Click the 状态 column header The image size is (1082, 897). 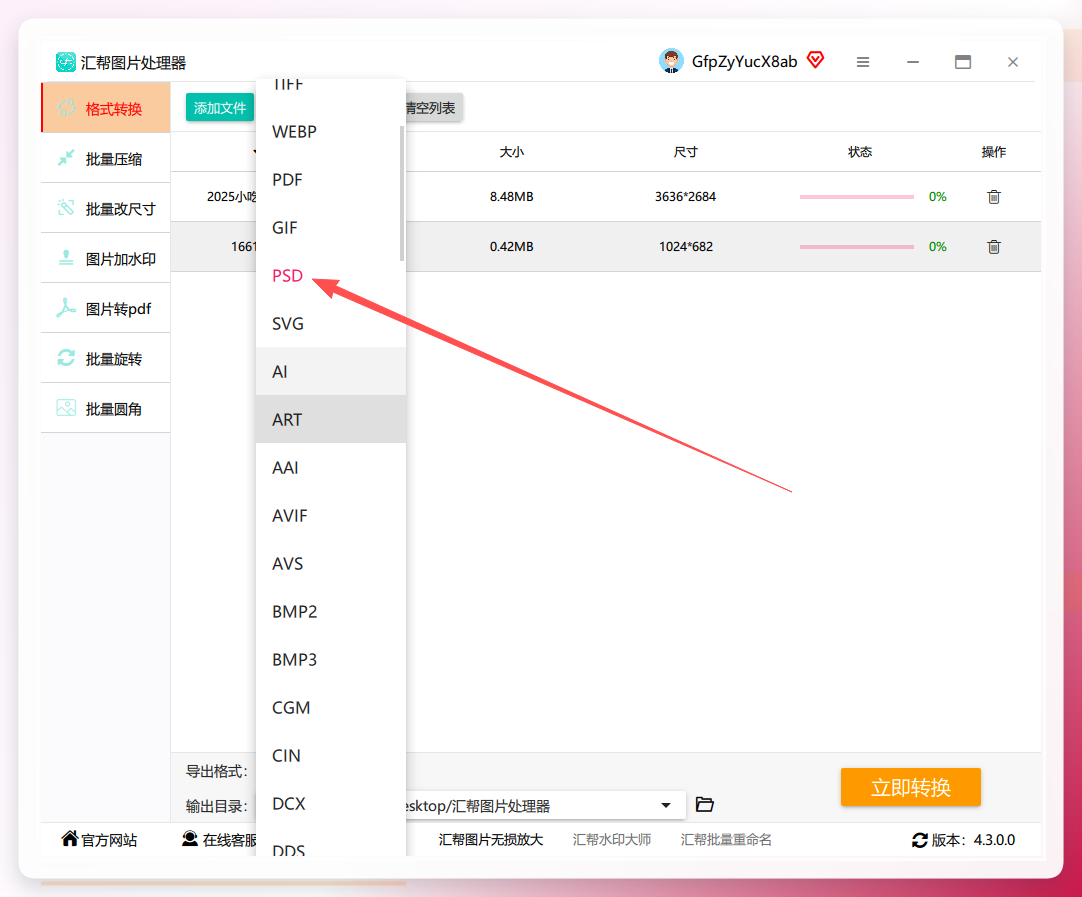[860, 152]
